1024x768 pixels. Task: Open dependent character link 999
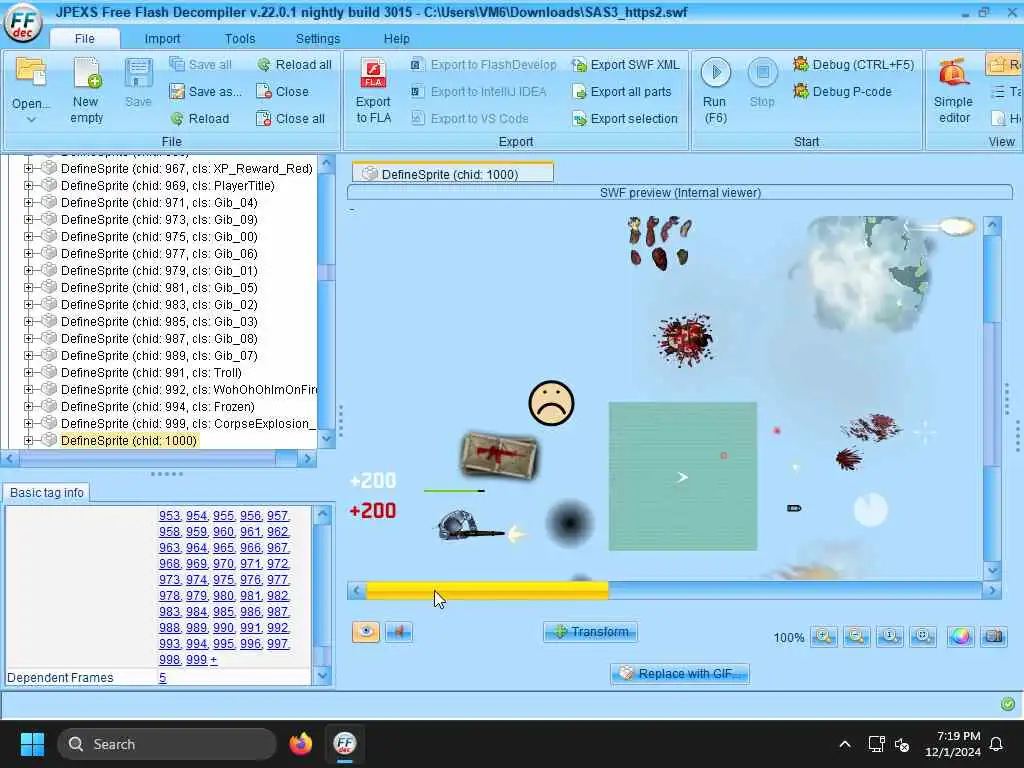click(197, 660)
